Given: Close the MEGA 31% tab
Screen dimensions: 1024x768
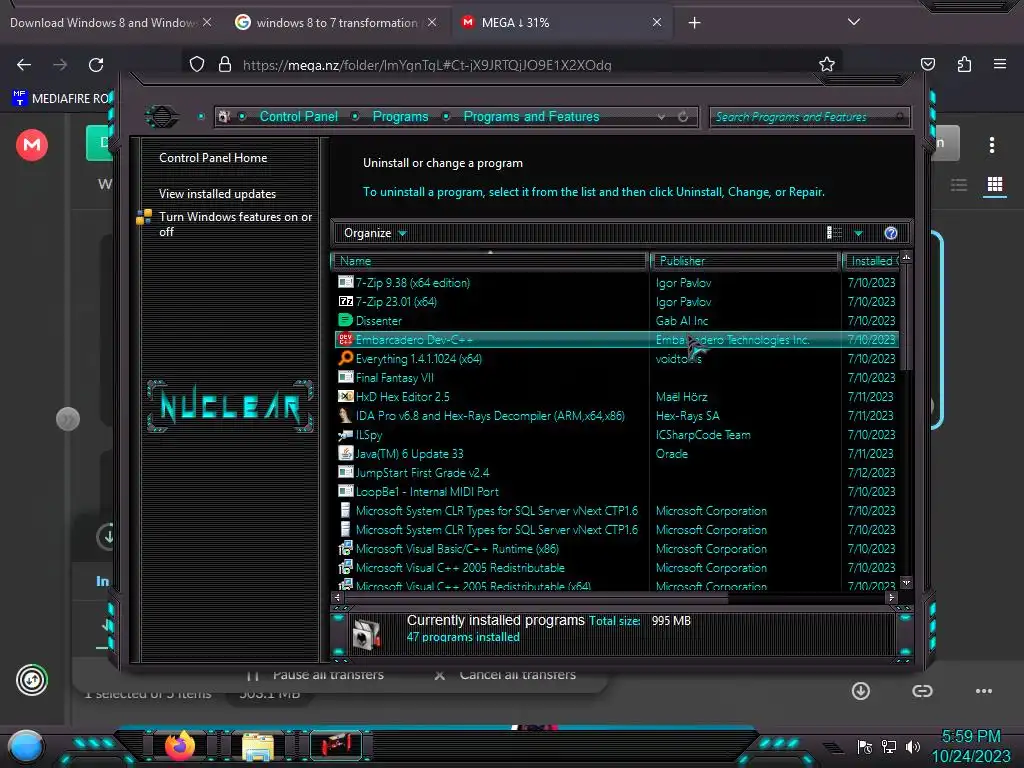Looking at the screenshot, I should (657, 22).
